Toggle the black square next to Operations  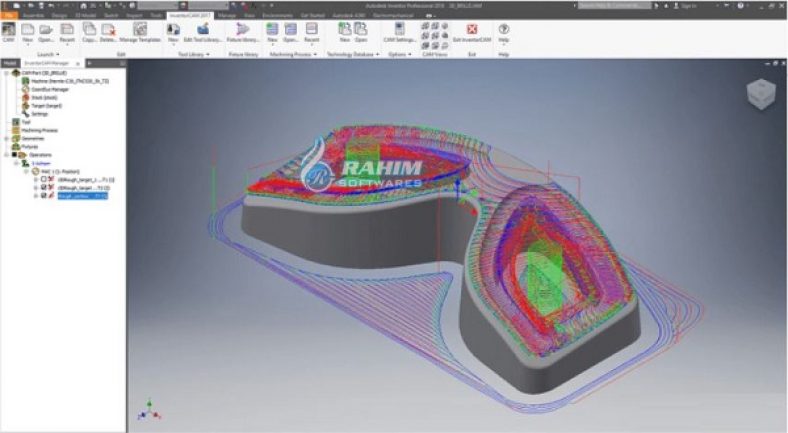[15, 155]
